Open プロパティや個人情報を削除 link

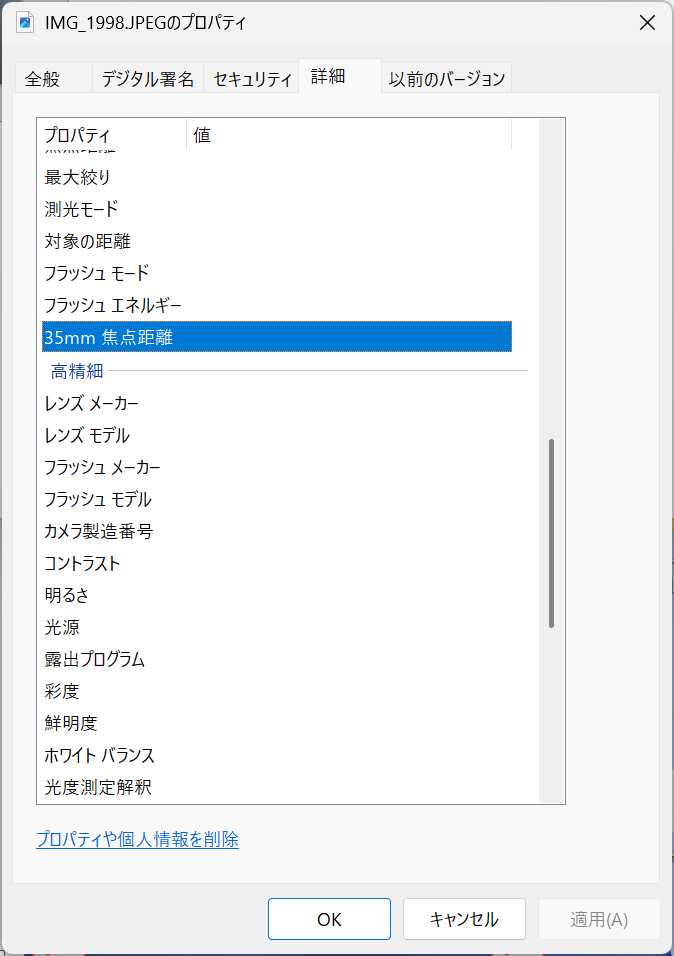click(x=137, y=840)
